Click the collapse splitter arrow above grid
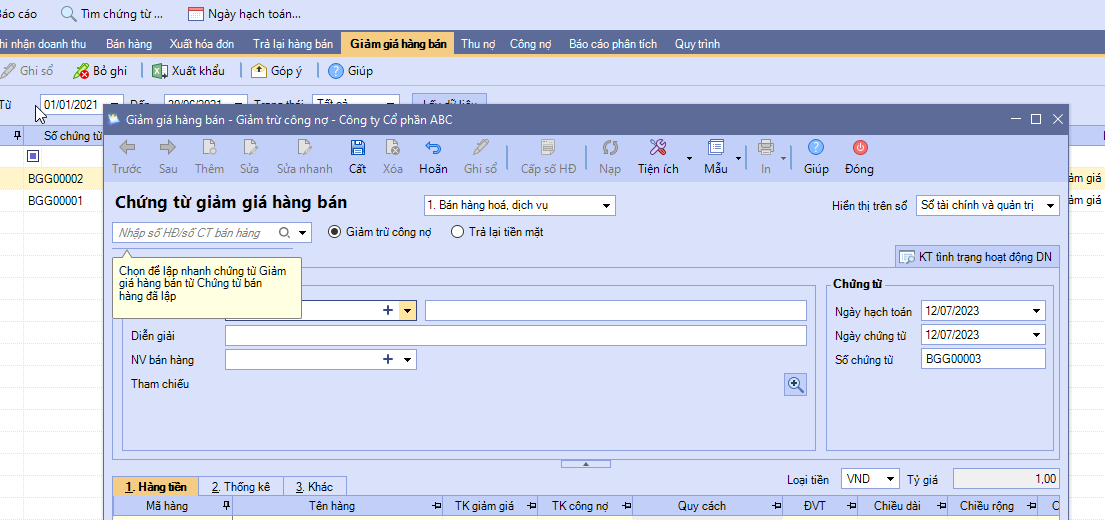This screenshot has width=1105, height=520. point(585,463)
